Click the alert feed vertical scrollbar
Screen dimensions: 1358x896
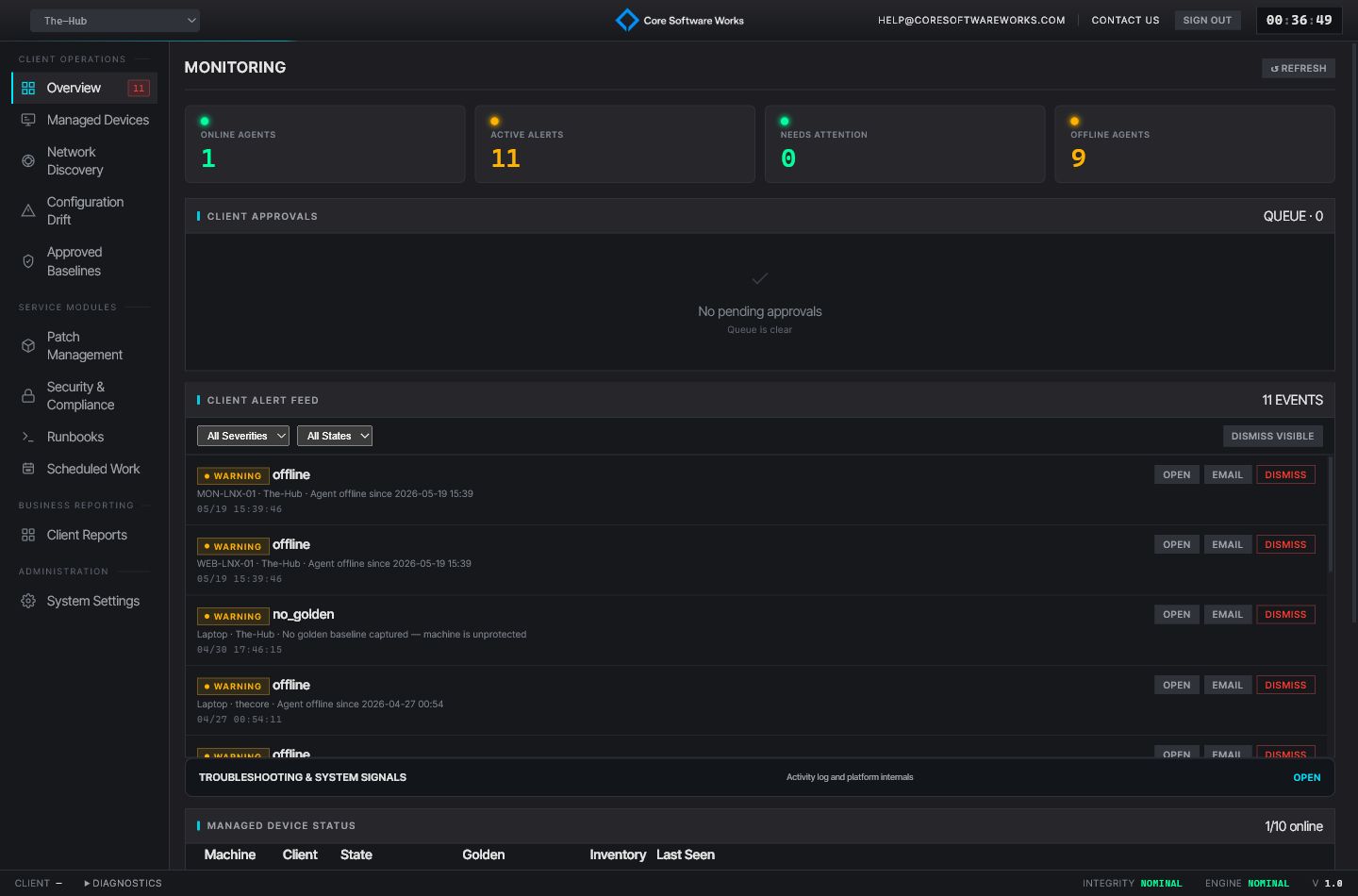coord(1330,514)
